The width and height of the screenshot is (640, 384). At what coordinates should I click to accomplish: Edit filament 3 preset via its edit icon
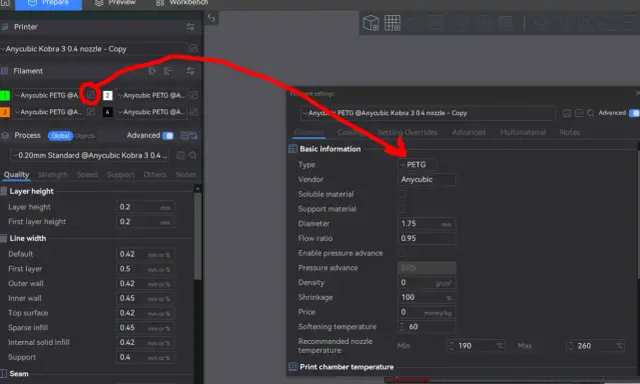[x=91, y=112]
